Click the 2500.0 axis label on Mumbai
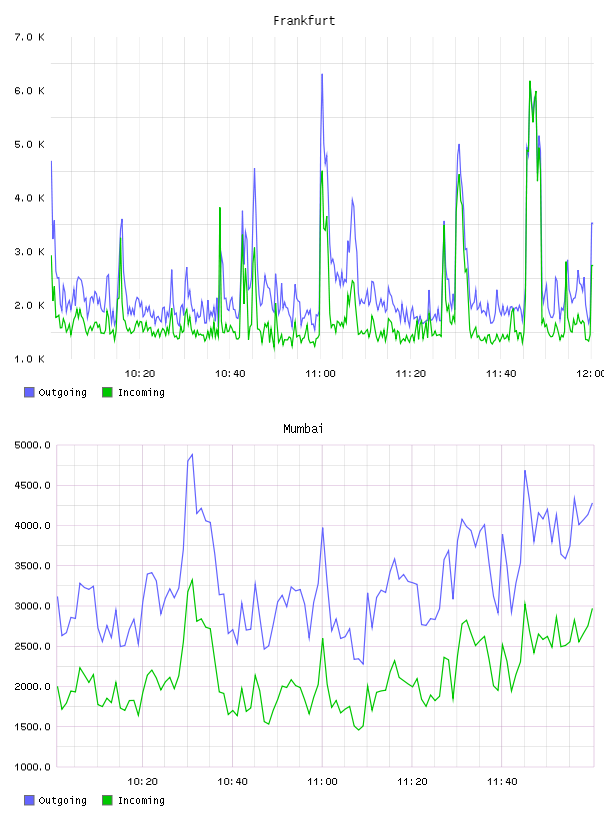This screenshot has height=816, width=608. [x=33, y=646]
